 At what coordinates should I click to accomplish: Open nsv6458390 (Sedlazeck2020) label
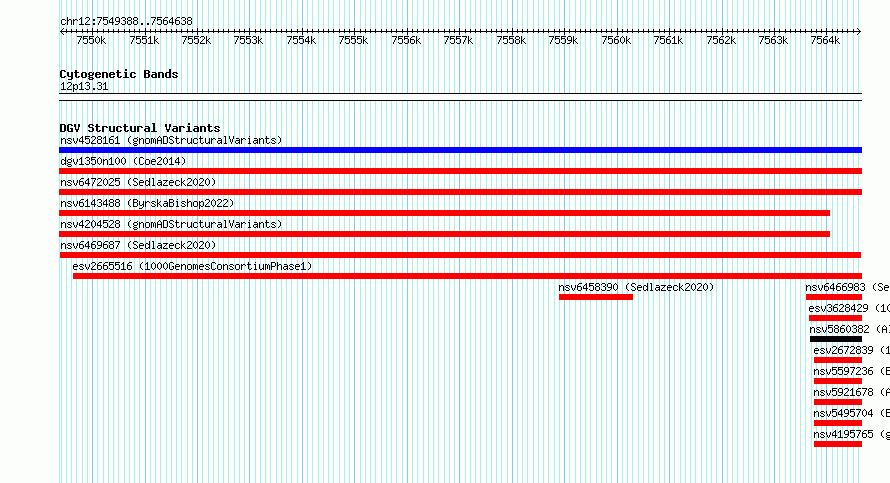pyautogui.click(x=636, y=288)
